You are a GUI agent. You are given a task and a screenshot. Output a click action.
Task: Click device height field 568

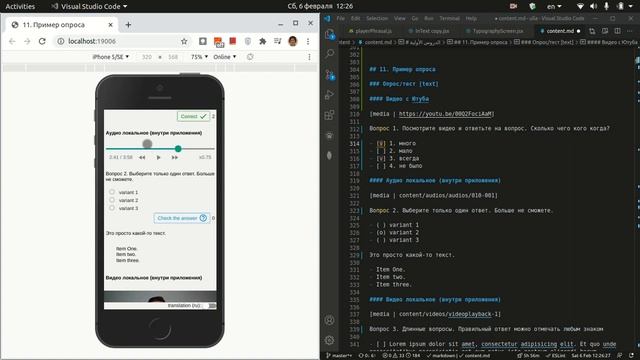click(x=173, y=57)
